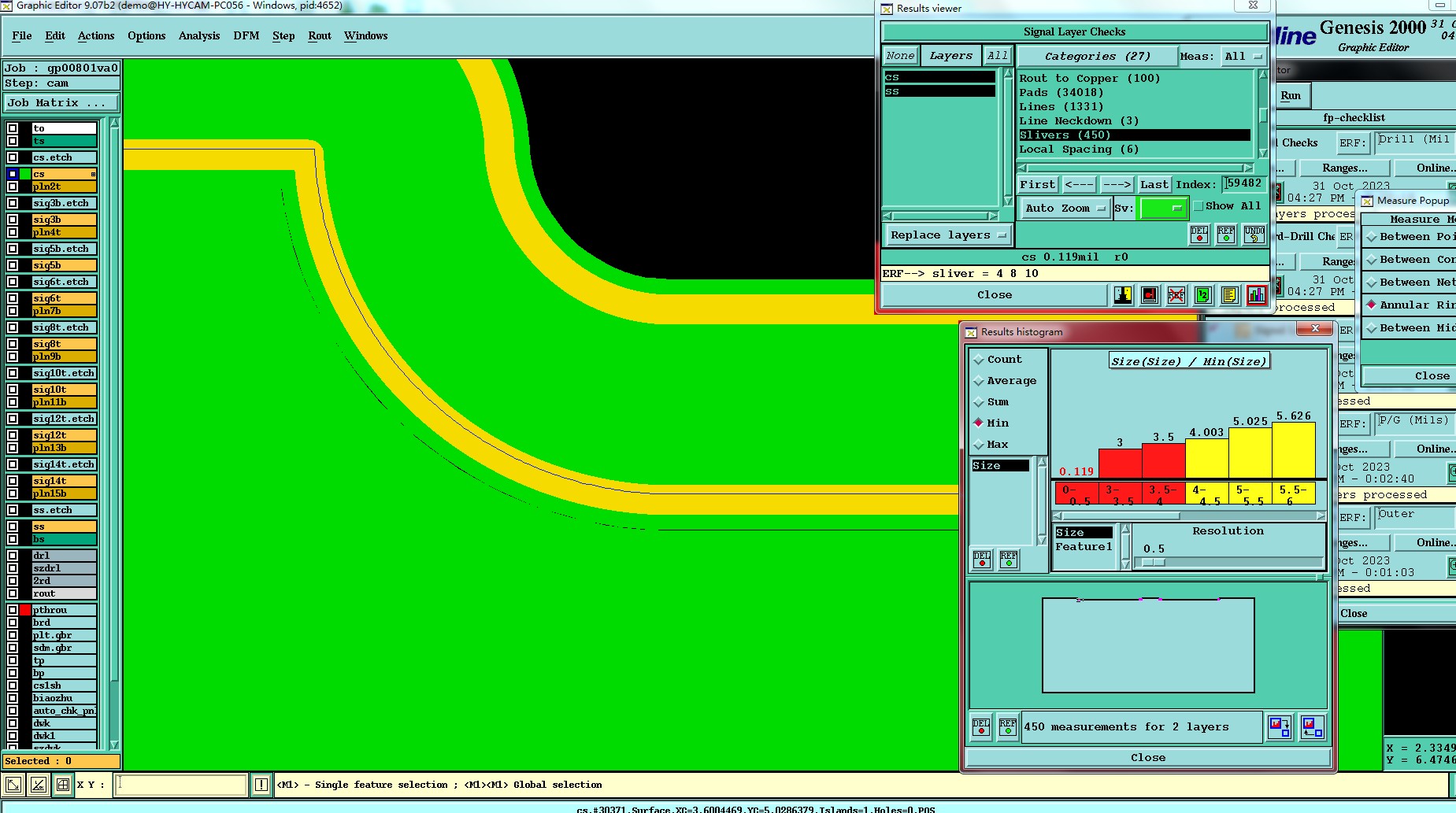
Task: Toggle Show All checkbox
Action: (x=1199, y=206)
